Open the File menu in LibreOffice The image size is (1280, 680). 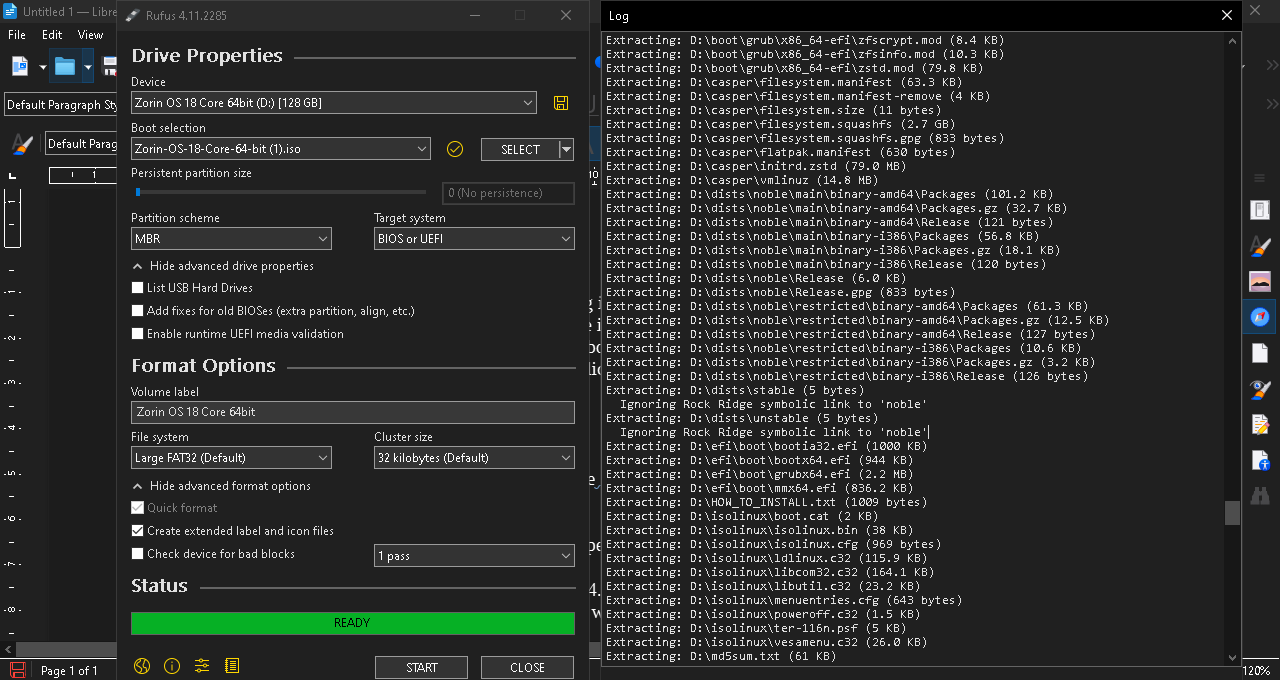(17, 35)
